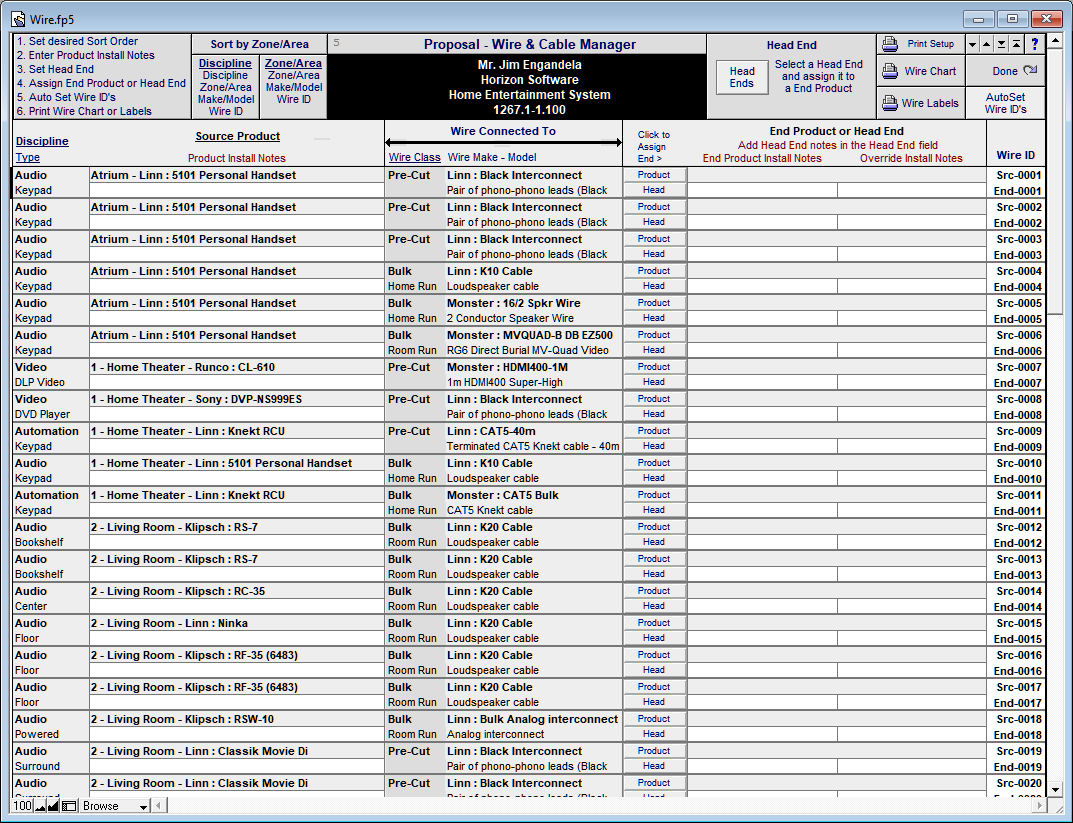Viewport: 1073px width, 823px height.
Task: Click the zoom out mountain icon
Action: pyautogui.click(x=40, y=806)
